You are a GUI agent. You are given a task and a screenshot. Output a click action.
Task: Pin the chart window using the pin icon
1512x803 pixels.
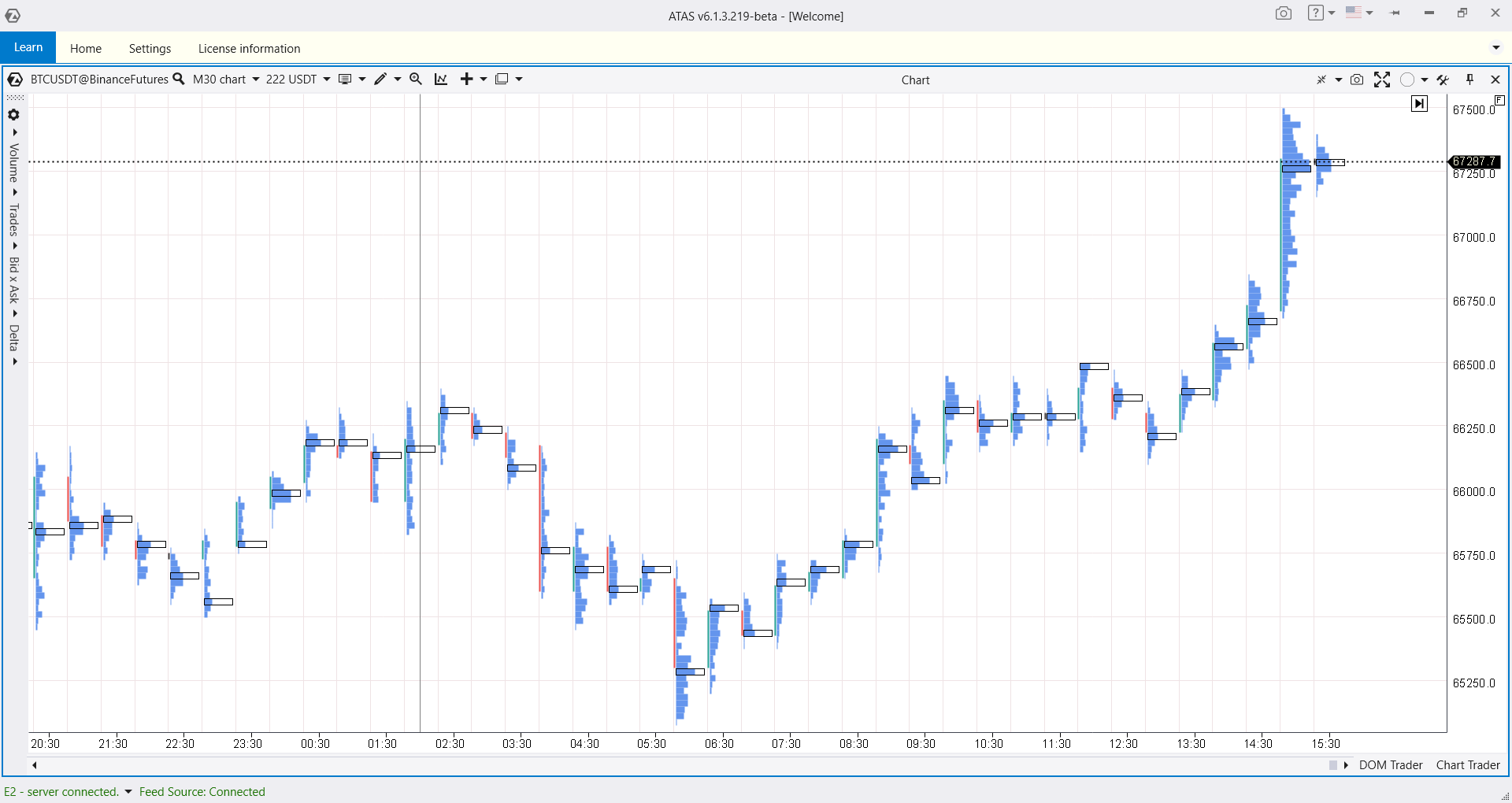pos(1469,80)
